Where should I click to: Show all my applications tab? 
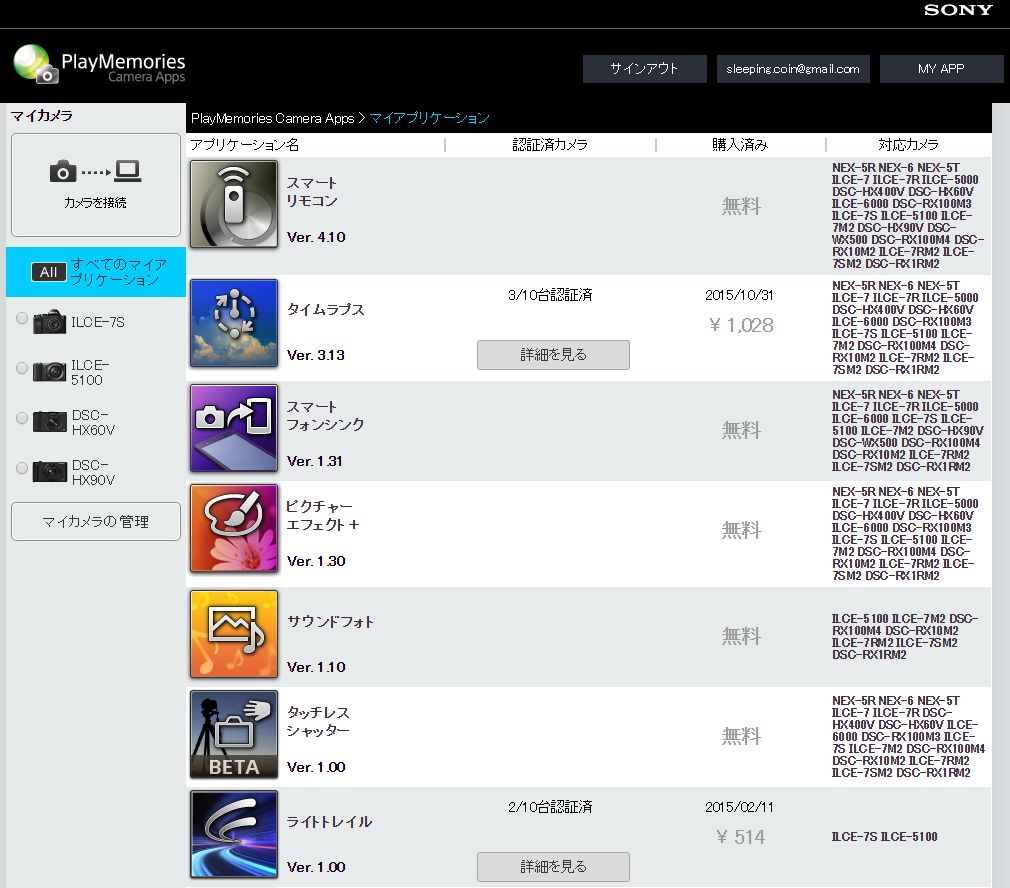(x=96, y=272)
